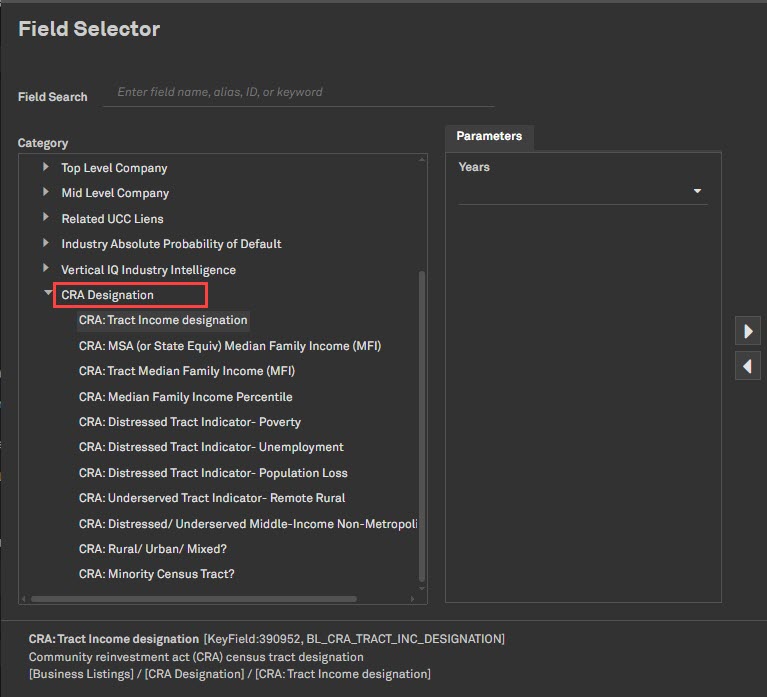Select CRA: Minority Census Tract? field
The image size is (767, 697).
click(156, 574)
